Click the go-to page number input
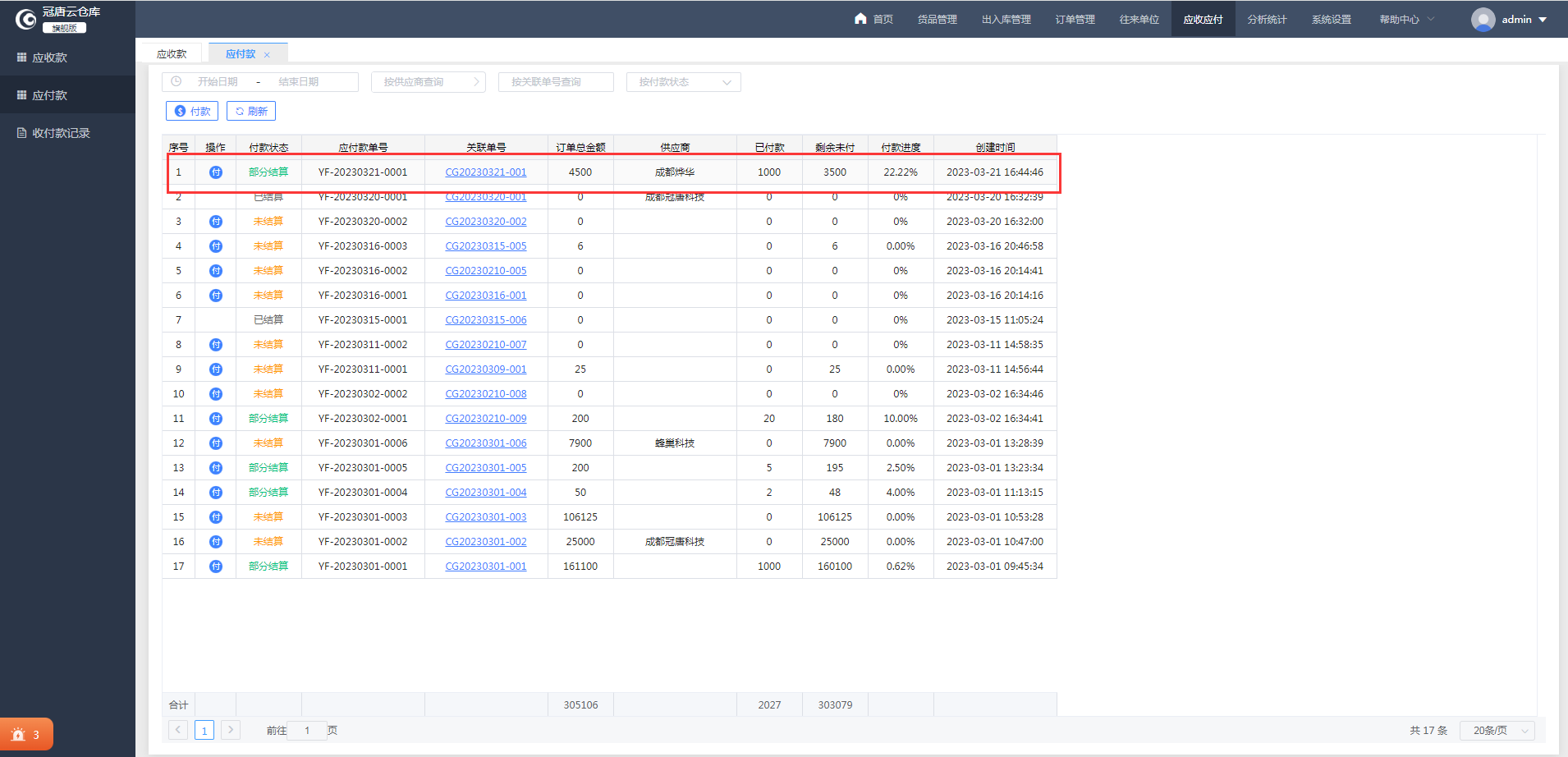Viewport: 1568px width, 757px height. coord(307,731)
